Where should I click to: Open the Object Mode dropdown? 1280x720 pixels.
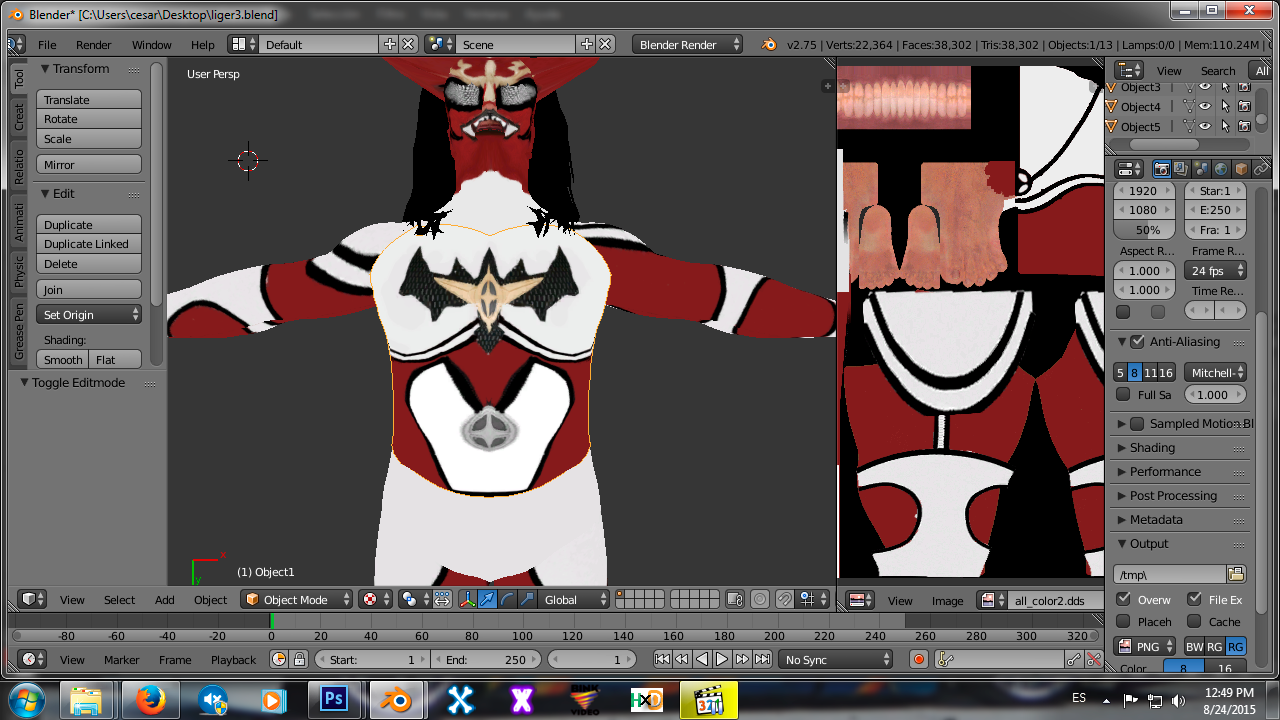[x=297, y=599]
